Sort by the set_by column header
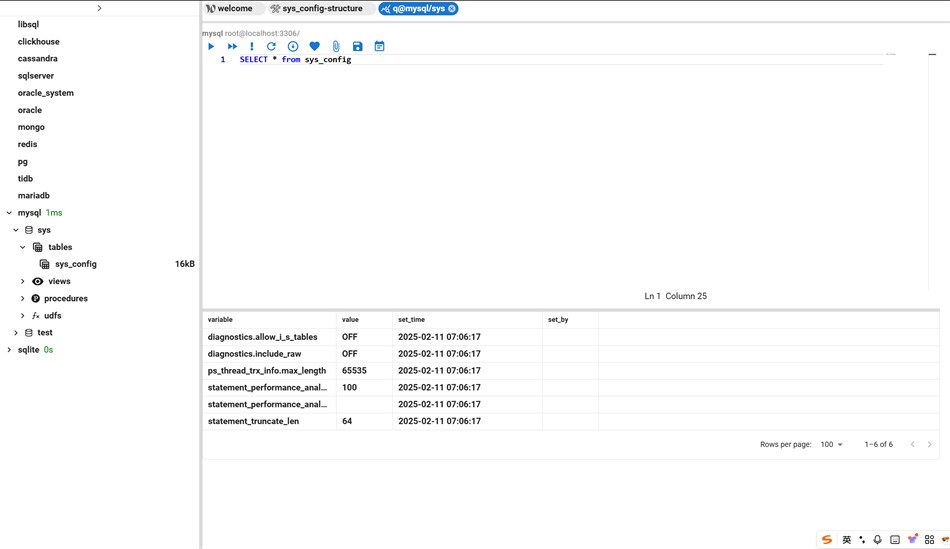Image resolution: width=950 pixels, height=549 pixels. coord(558,319)
